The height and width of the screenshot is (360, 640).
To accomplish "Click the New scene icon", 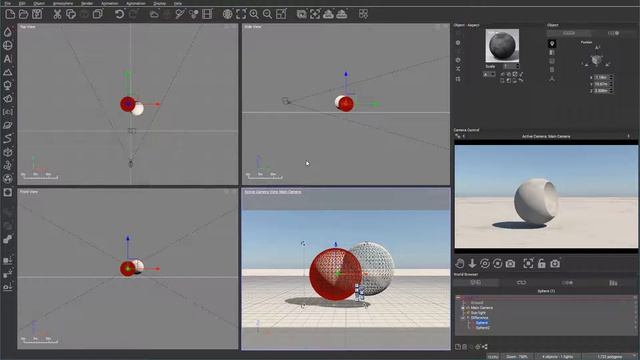I will pyautogui.click(x=10, y=14).
